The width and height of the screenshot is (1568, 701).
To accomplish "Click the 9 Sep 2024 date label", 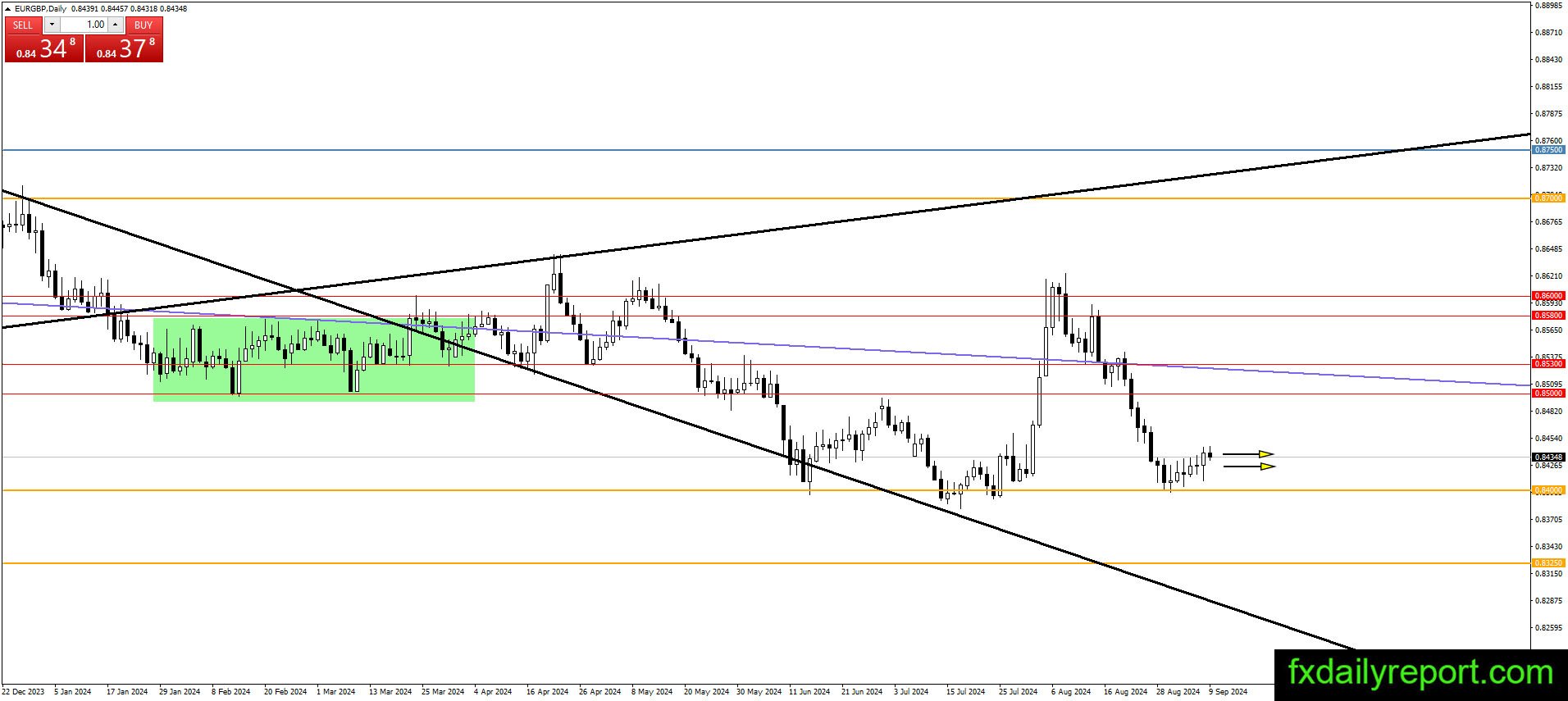I will coord(1228,692).
